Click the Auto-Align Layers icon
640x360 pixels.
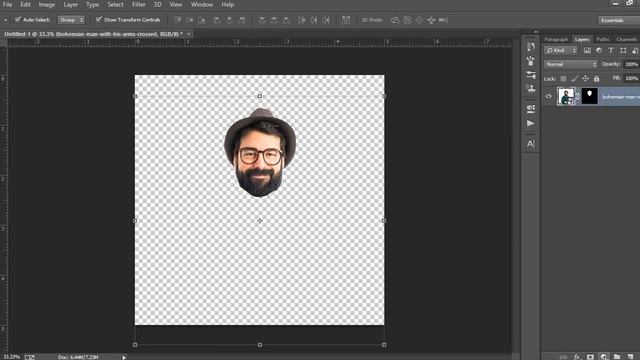pyautogui.click(x=346, y=20)
